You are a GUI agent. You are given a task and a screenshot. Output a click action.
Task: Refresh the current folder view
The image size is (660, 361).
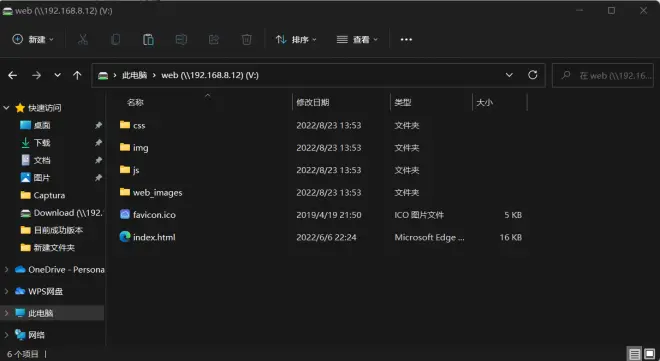(x=533, y=75)
